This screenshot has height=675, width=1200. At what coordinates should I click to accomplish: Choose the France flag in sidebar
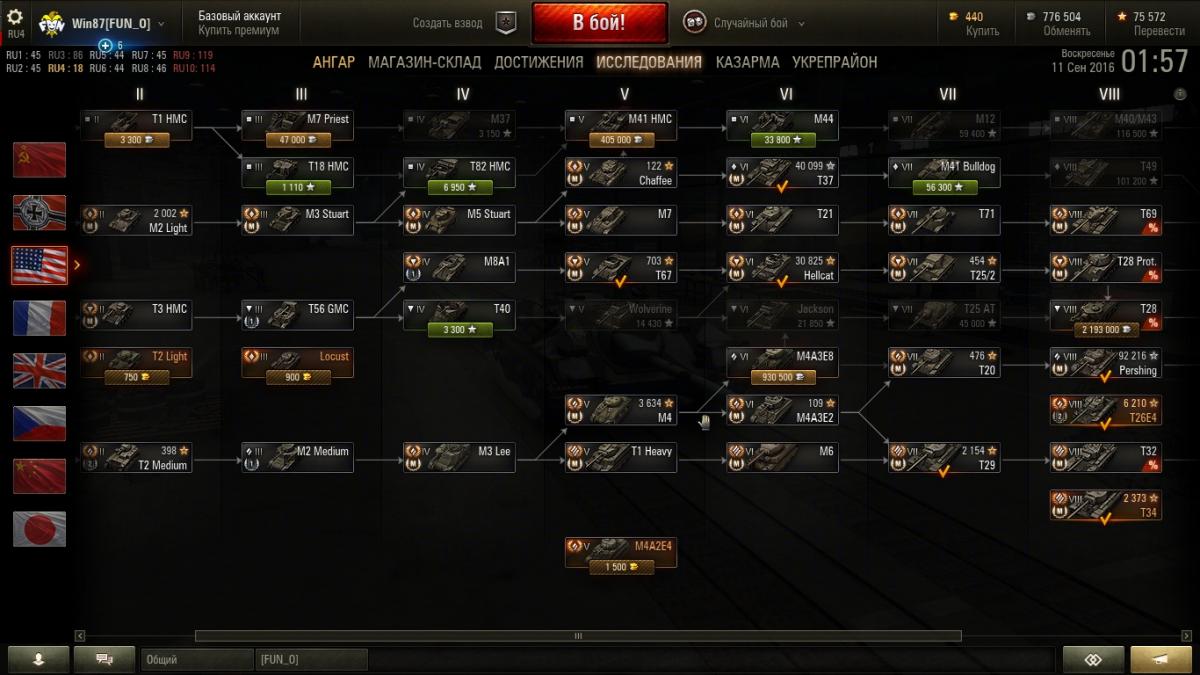click(39, 318)
